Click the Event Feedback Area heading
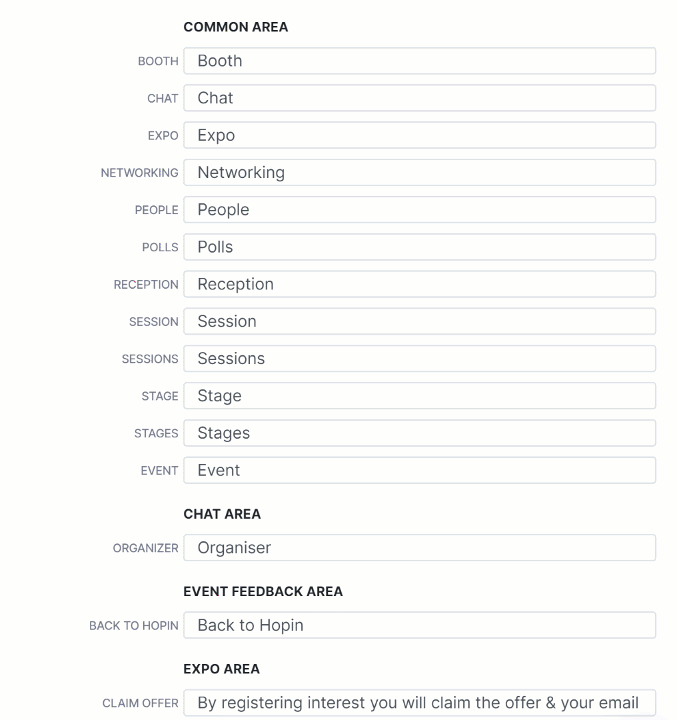The height and width of the screenshot is (720, 677). point(263,591)
